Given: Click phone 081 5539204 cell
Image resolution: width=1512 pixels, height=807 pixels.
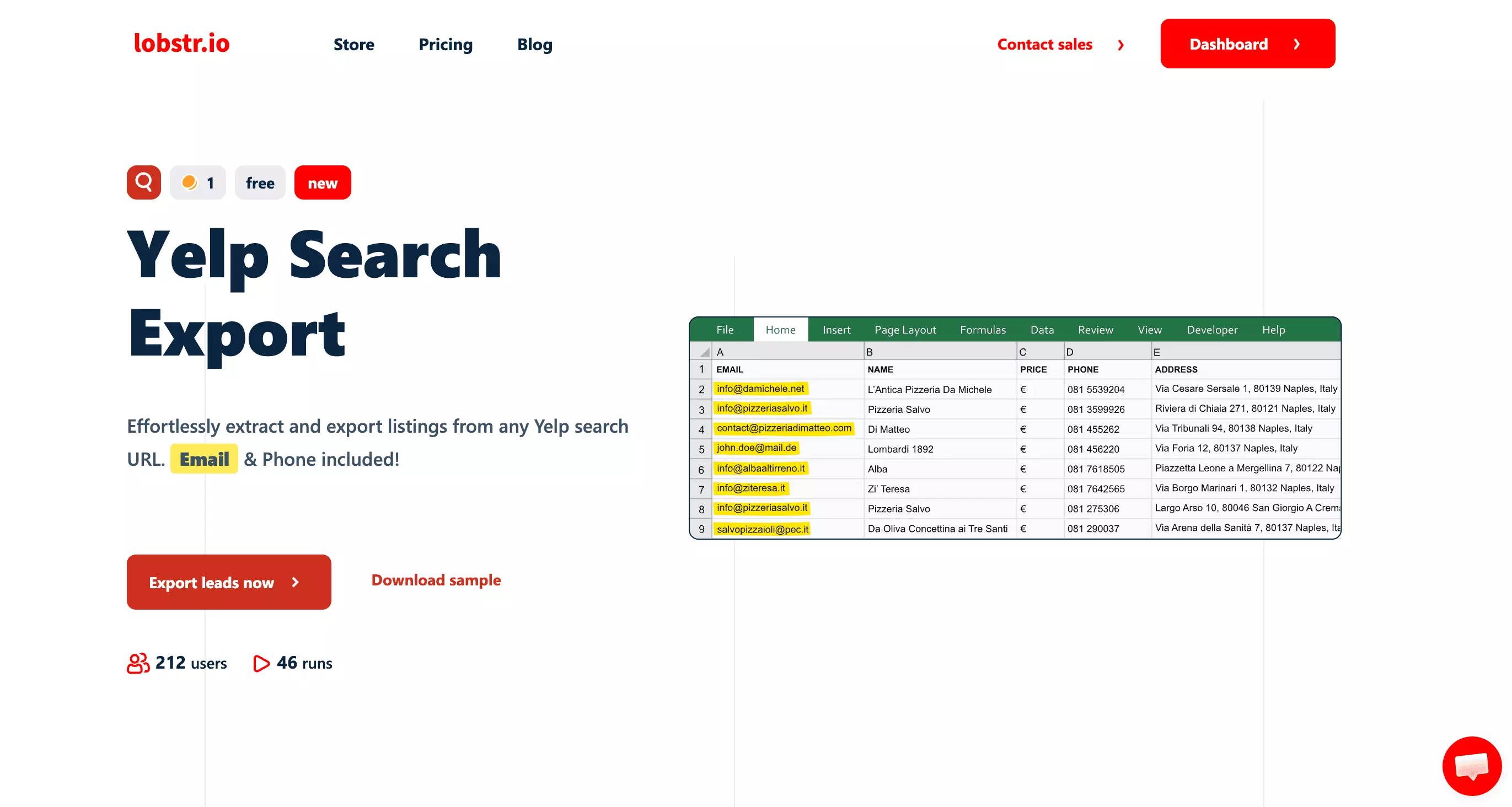Looking at the screenshot, I should [1108, 389].
